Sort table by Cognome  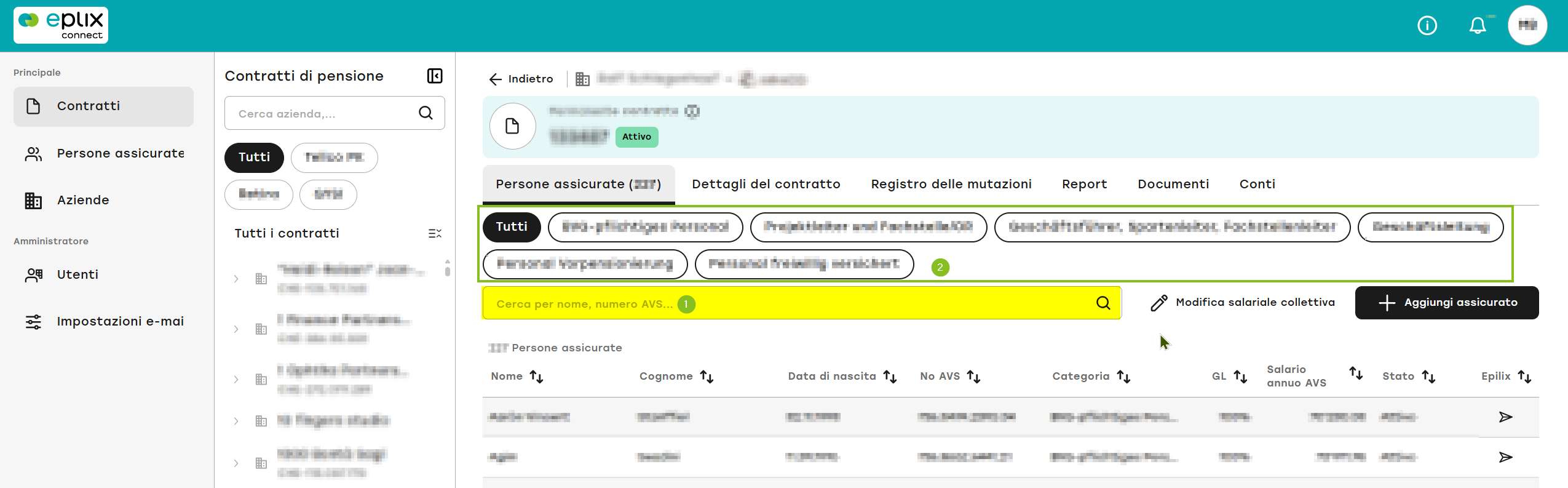(x=707, y=377)
